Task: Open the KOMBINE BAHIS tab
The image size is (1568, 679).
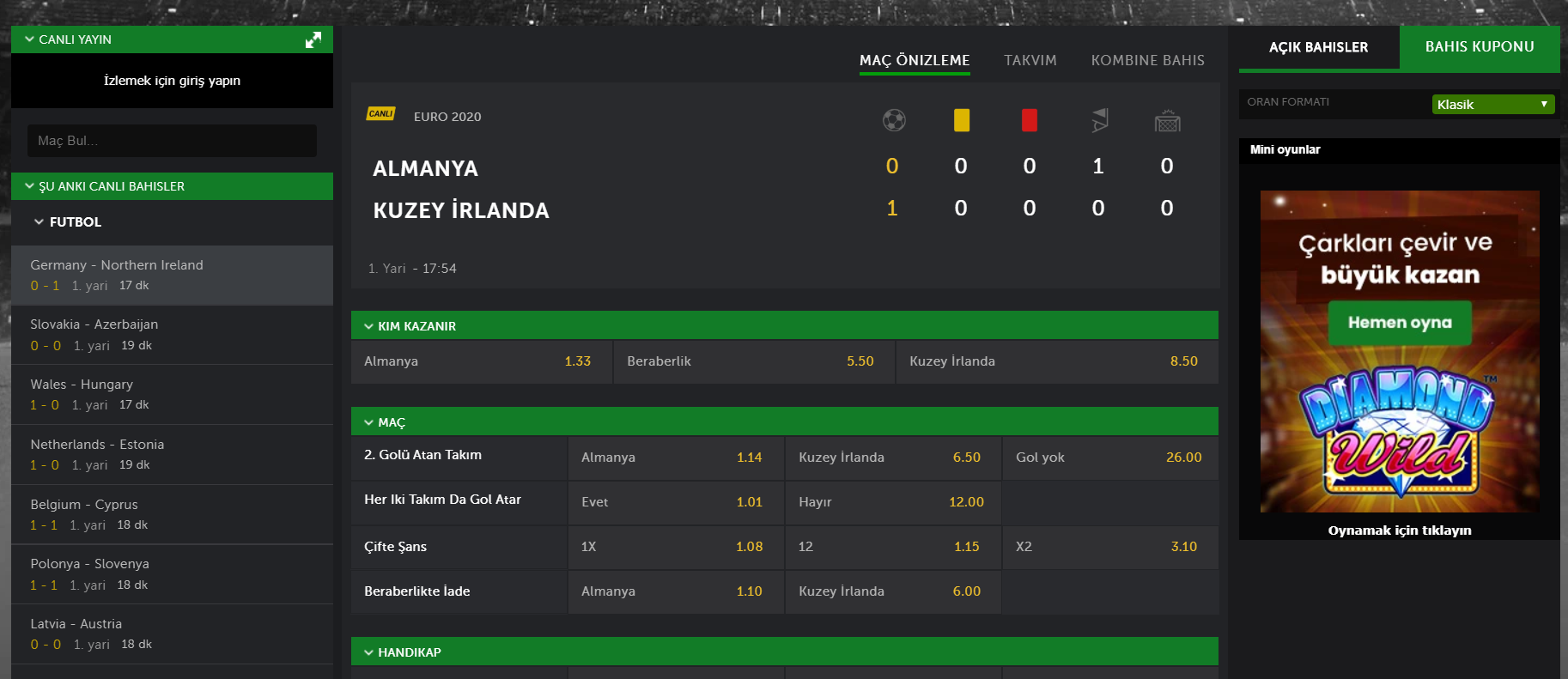Action: (1147, 60)
